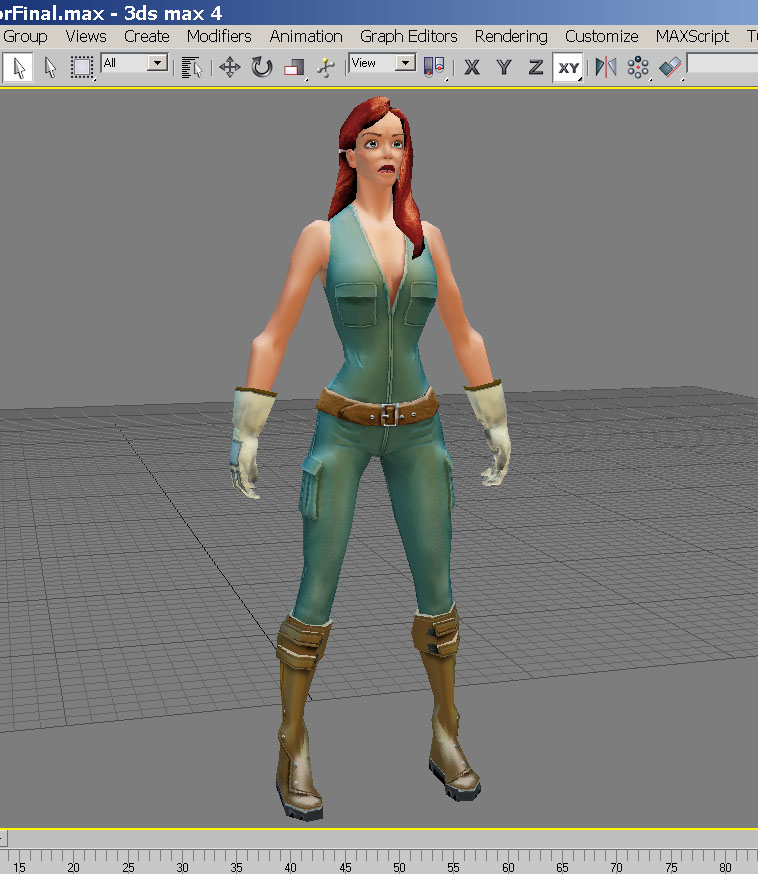Click the Use Pivot Point Center icon

pos(434,67)
